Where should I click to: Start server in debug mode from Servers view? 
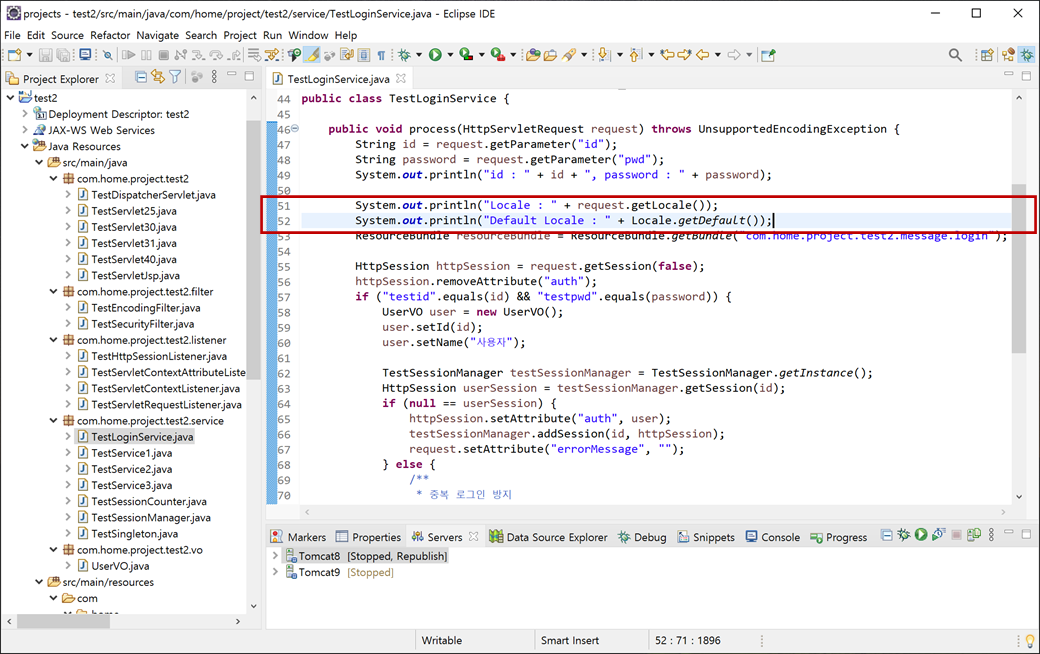coord(903,535)
